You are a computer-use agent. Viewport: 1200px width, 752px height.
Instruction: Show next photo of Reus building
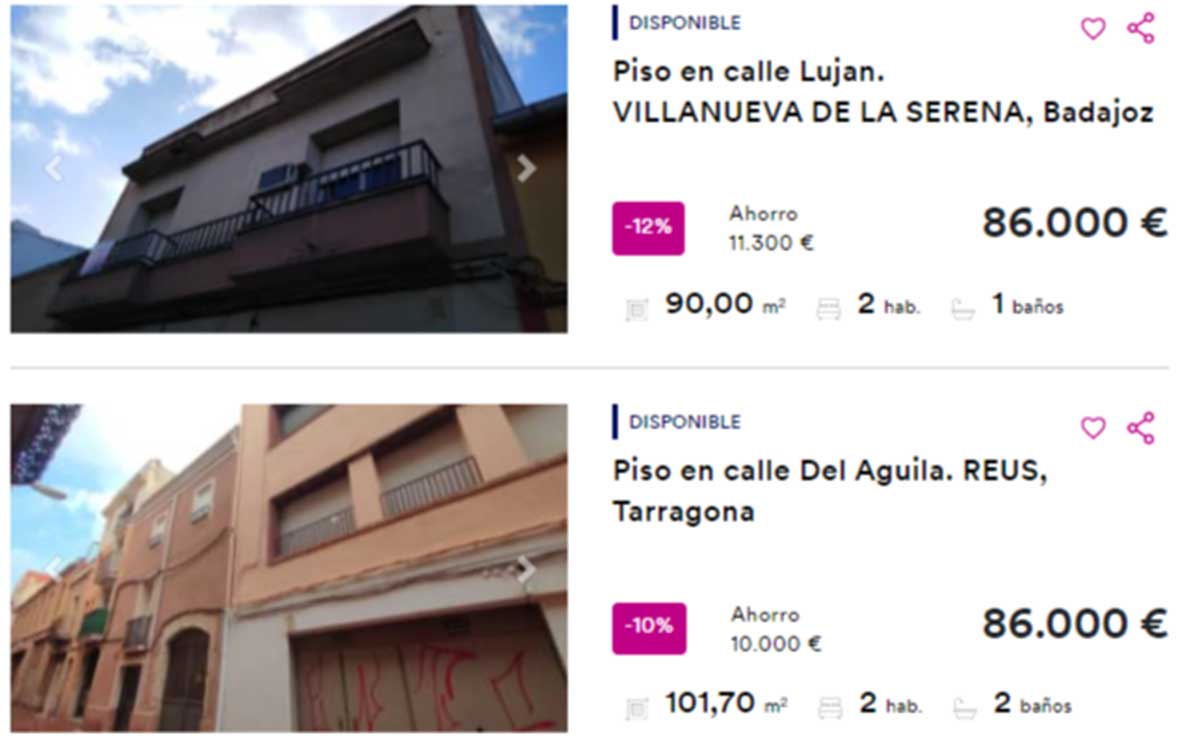pyautogui.click(x=526, y=569)
